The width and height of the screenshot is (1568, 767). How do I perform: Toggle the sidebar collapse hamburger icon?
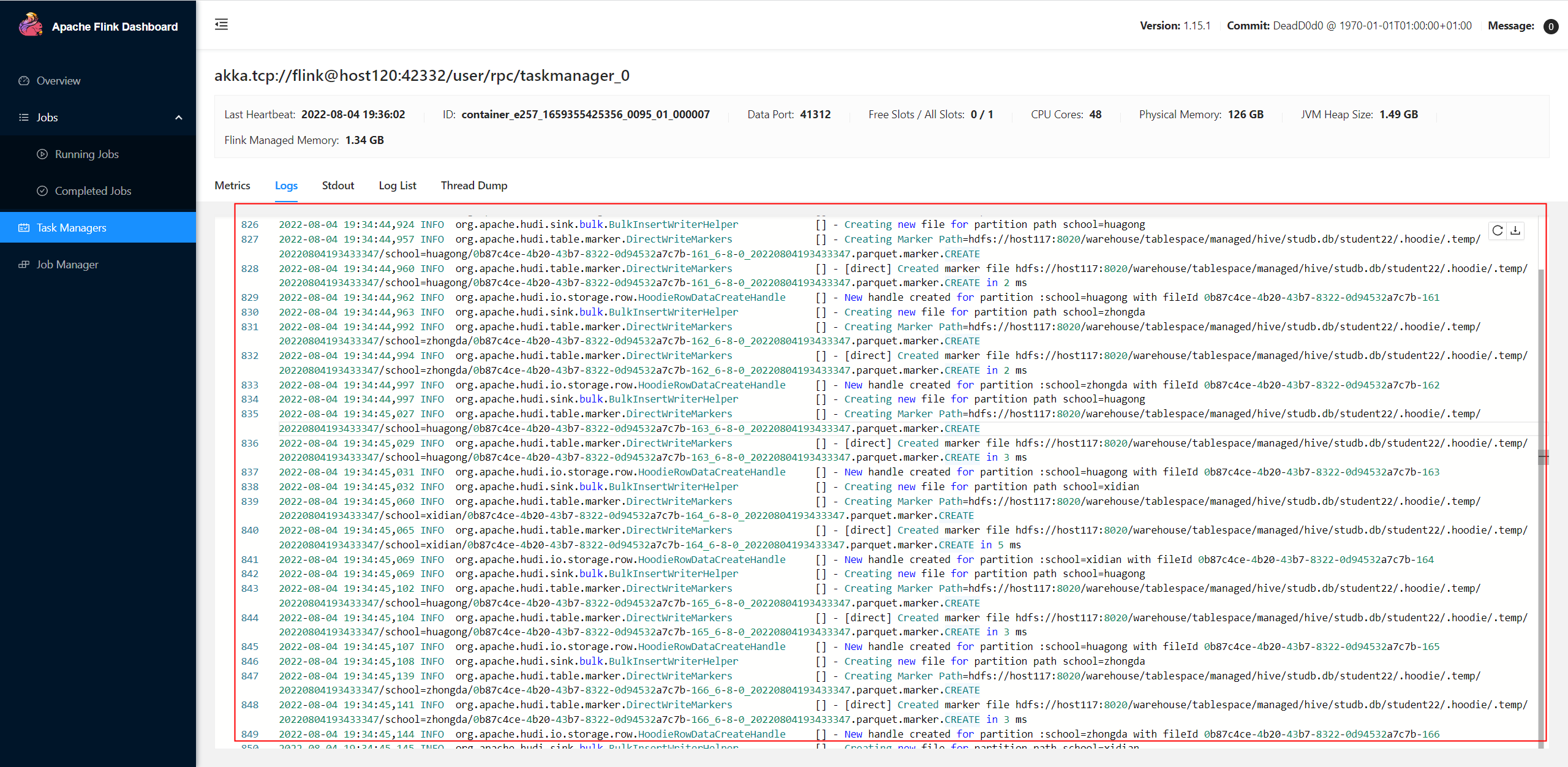pos(221,25)
